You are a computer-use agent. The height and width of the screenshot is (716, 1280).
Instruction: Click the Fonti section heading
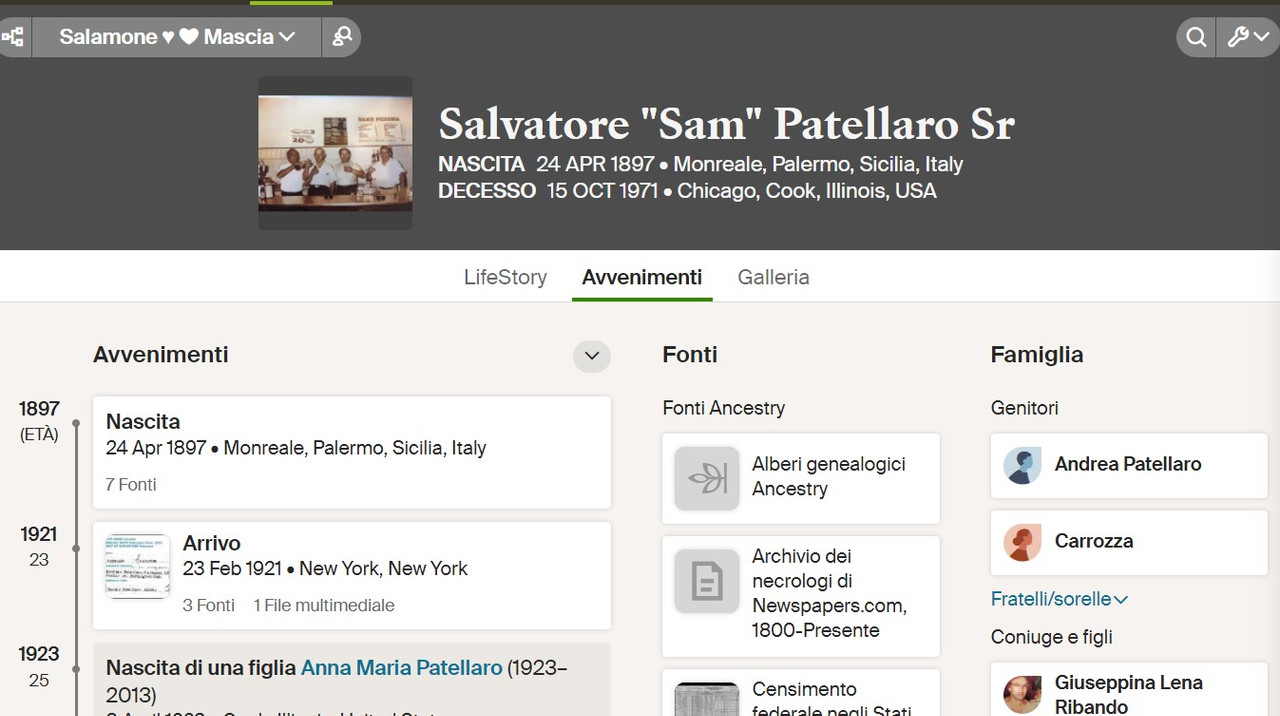pos(690,355)
